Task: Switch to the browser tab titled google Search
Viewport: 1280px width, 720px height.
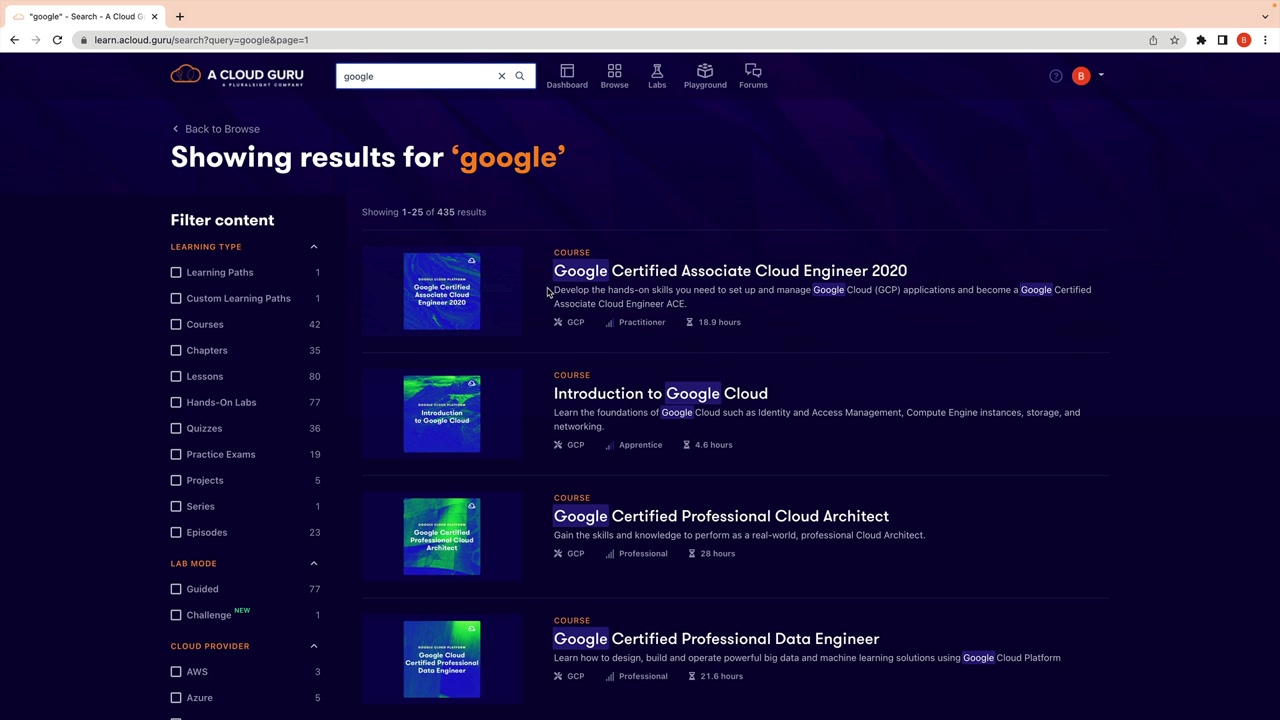Action: (85, 16)
